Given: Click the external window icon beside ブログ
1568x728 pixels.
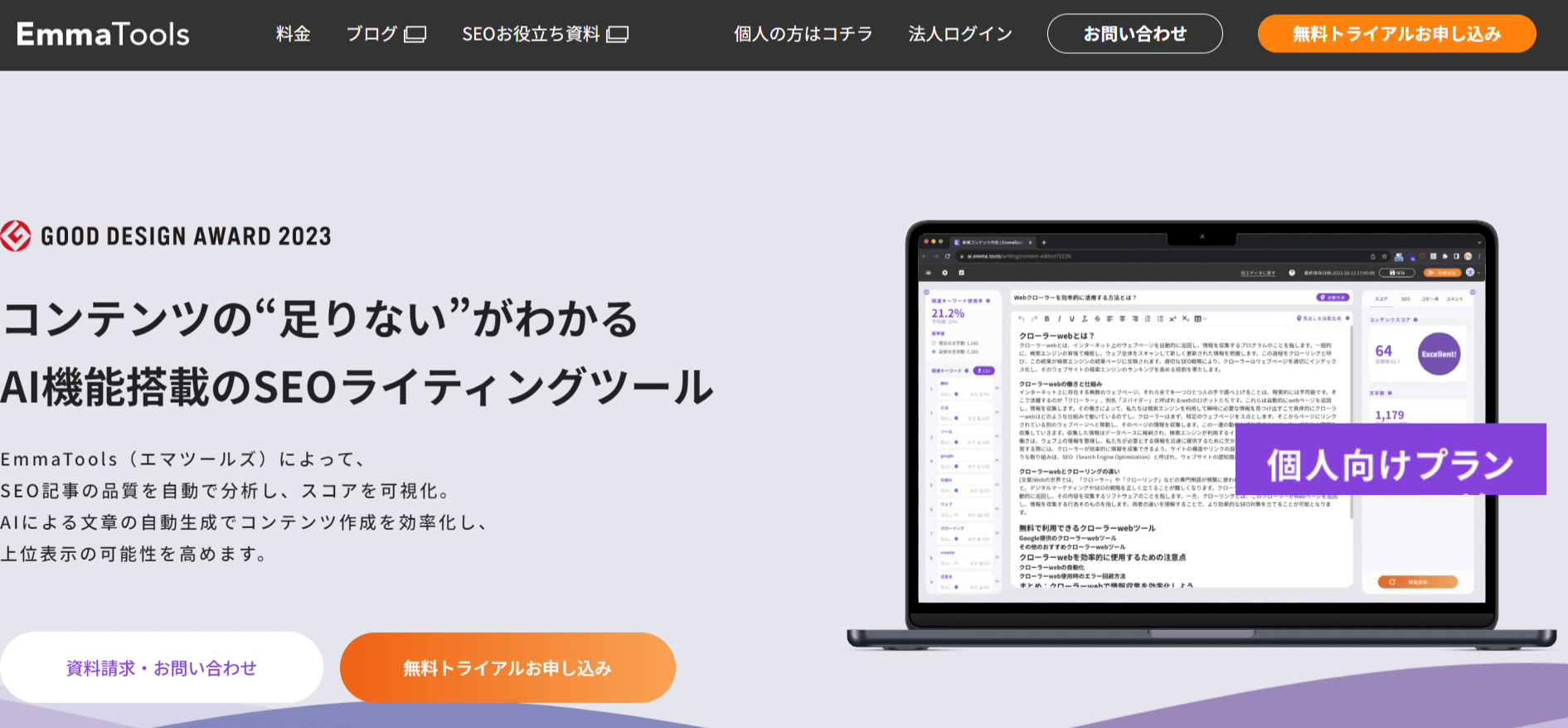Looking at the screenshot, I should 415,34.
